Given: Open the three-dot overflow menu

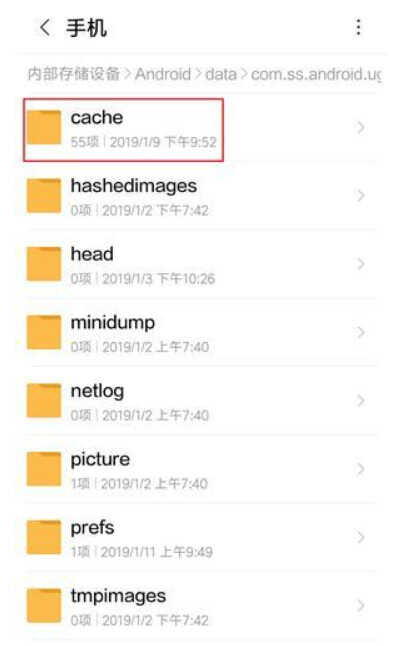Looking at the screenshot, I should pos(358,27).
